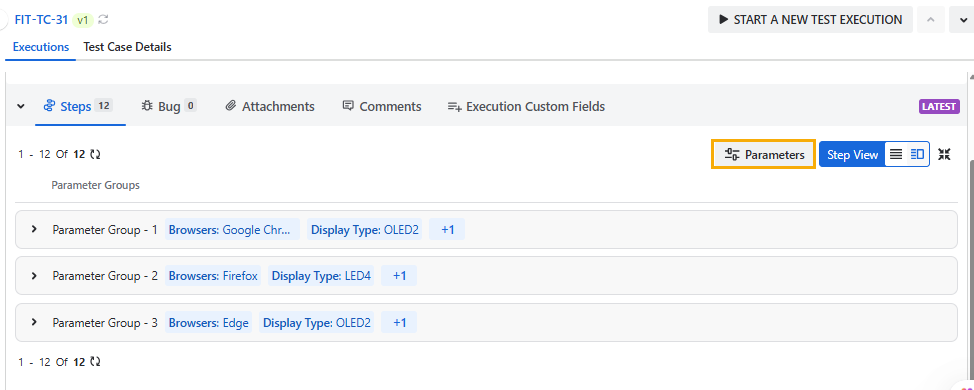The image size is (974, 390).
Task: Click the v1 version badge
Action: coord(83,20)
